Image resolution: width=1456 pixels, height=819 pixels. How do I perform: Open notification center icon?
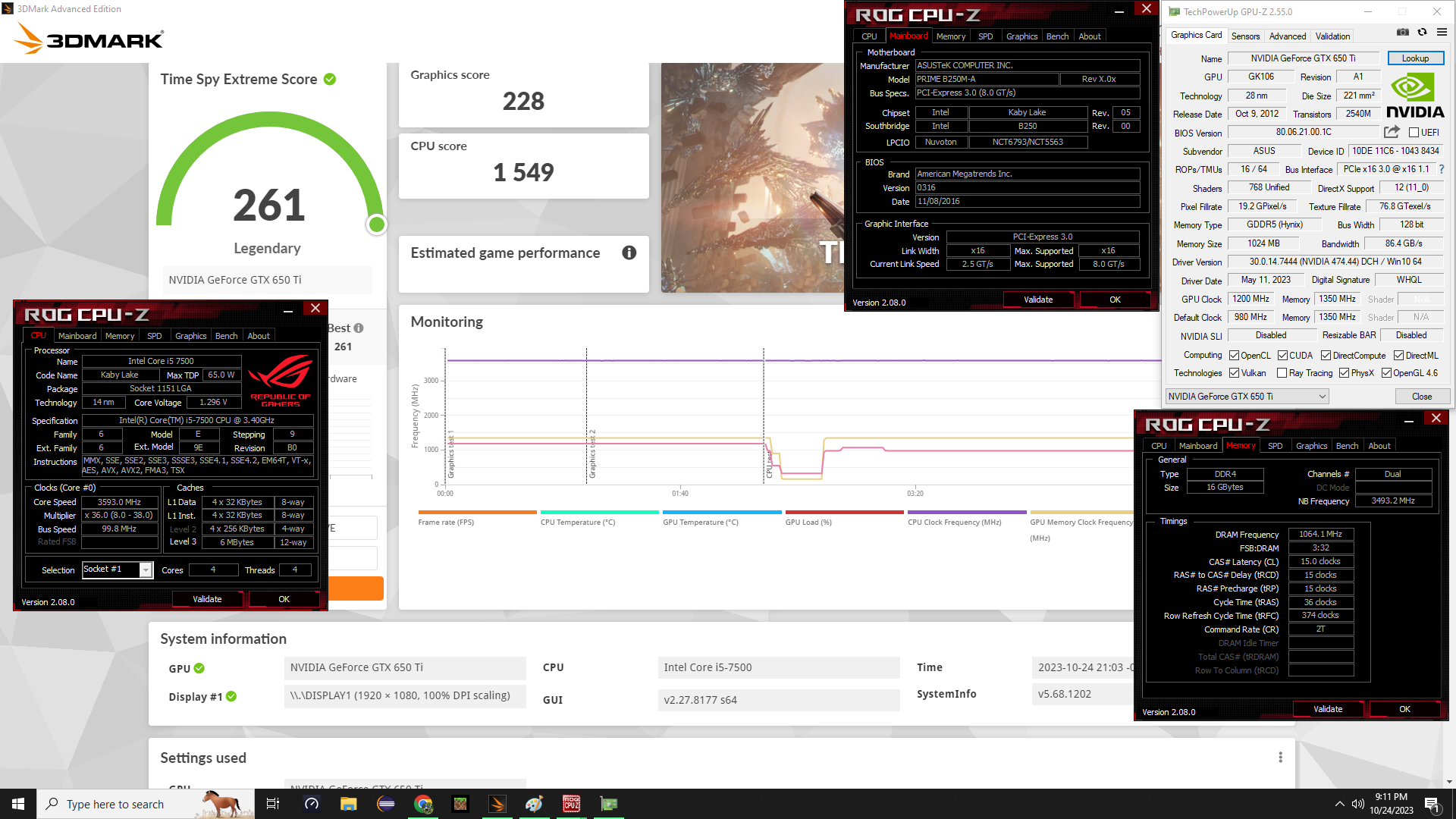1432,805
